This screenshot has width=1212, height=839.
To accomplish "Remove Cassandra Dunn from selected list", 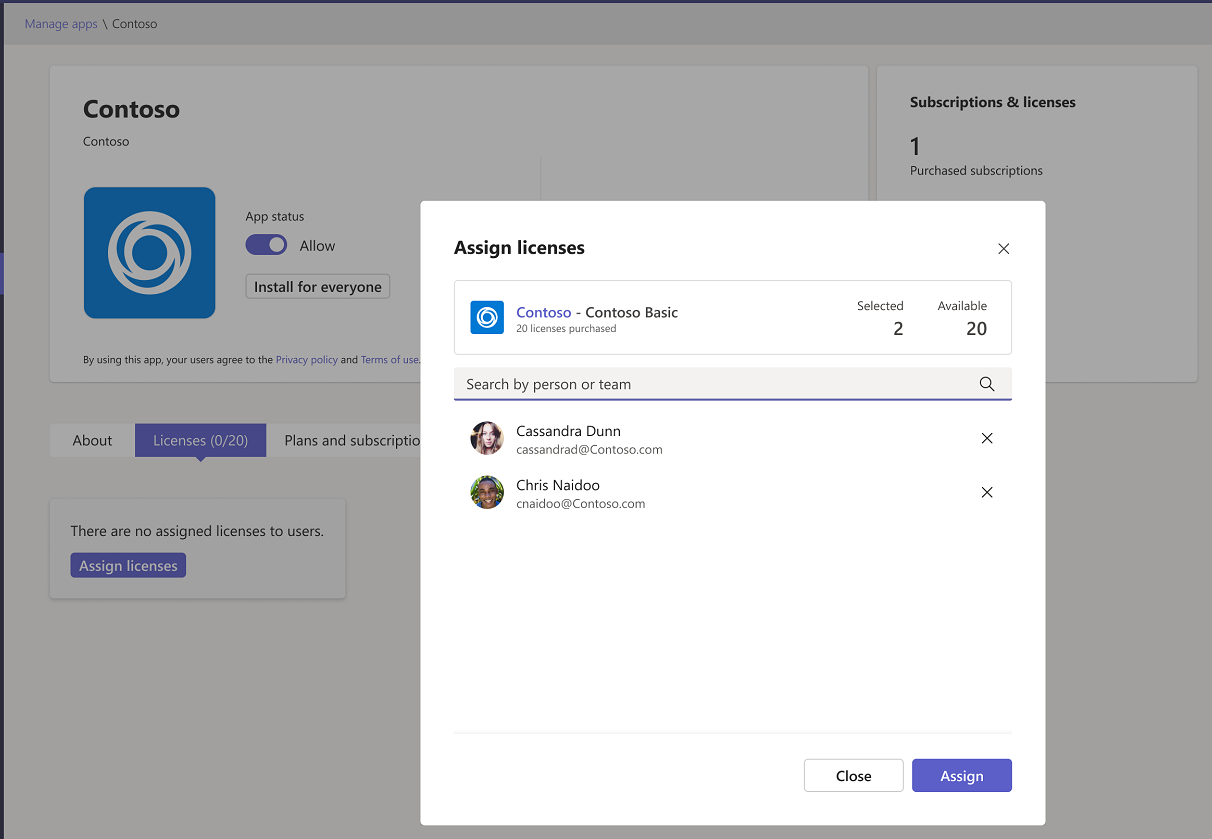I will 987,438.
